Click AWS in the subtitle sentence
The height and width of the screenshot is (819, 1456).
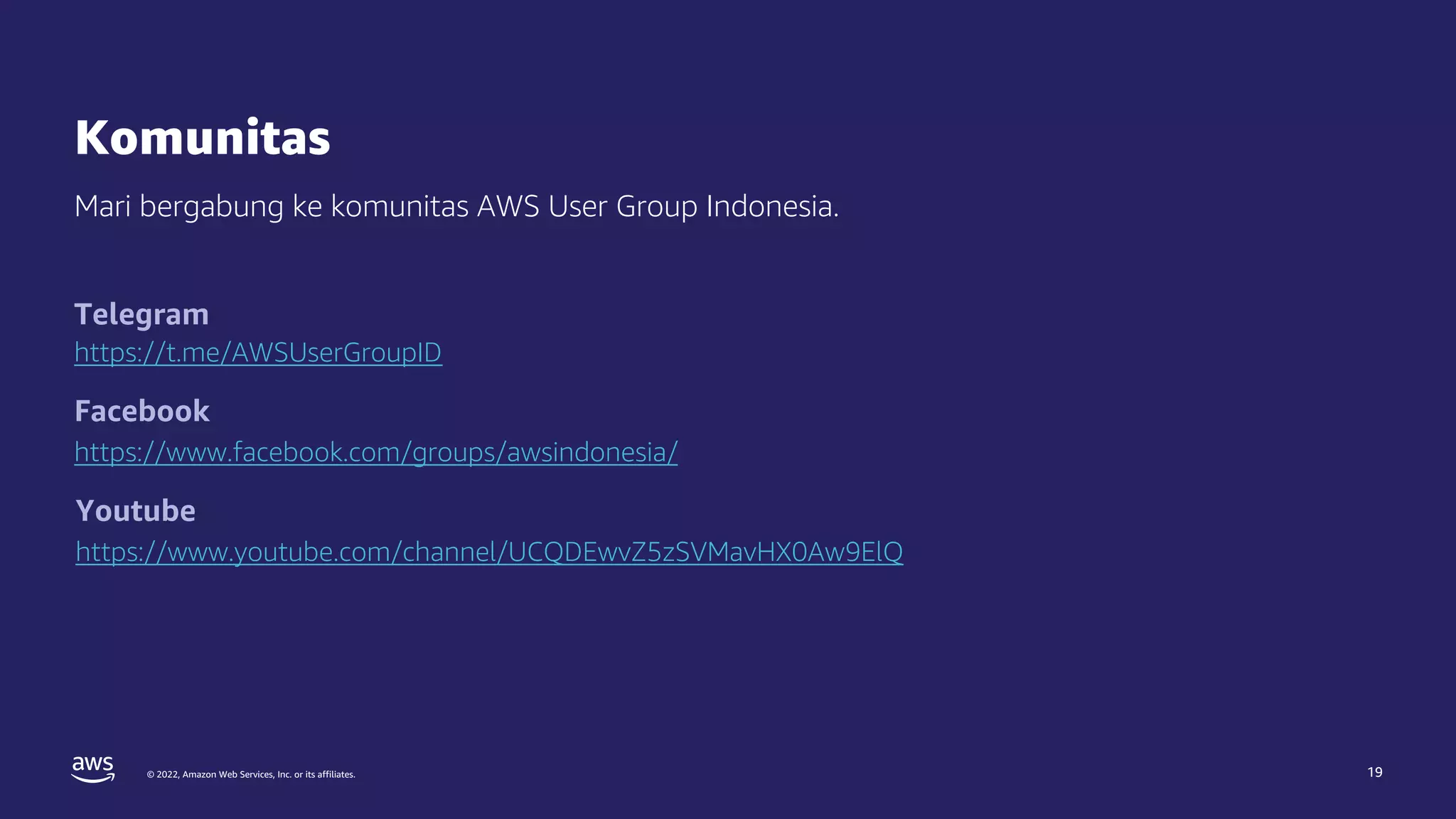point(508,206)
